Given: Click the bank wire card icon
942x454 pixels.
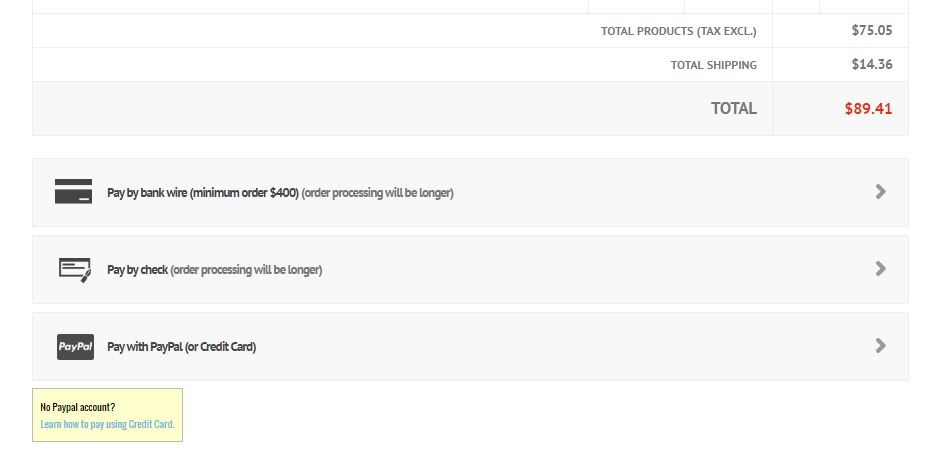Looking at the screenshot, I should (73, 192).
